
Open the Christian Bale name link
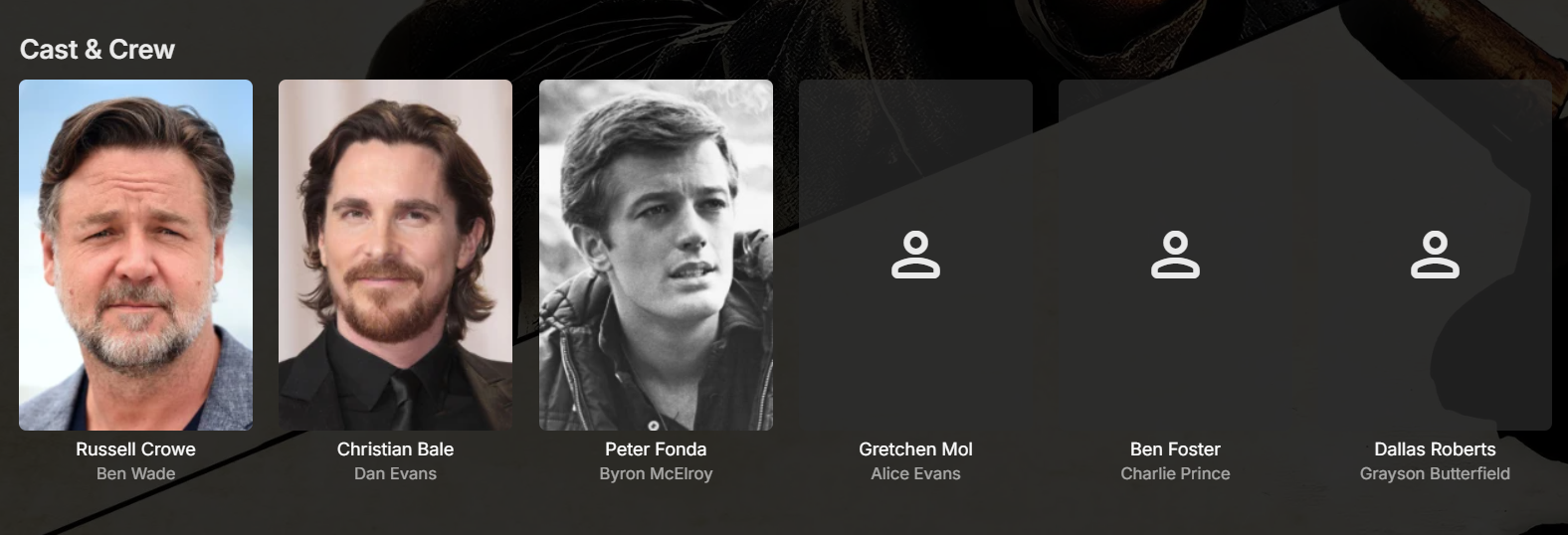pos(395,449)
